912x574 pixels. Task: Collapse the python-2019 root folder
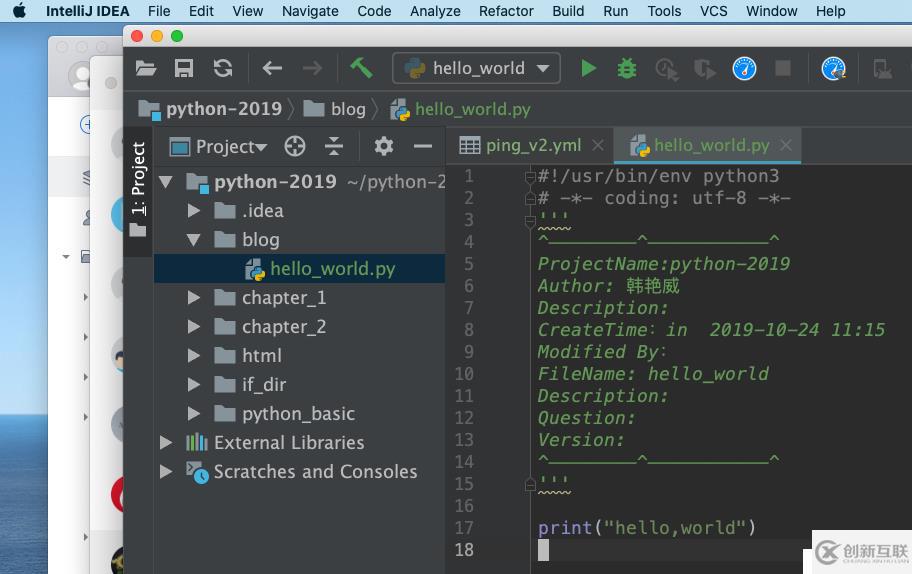click(166, 182)
